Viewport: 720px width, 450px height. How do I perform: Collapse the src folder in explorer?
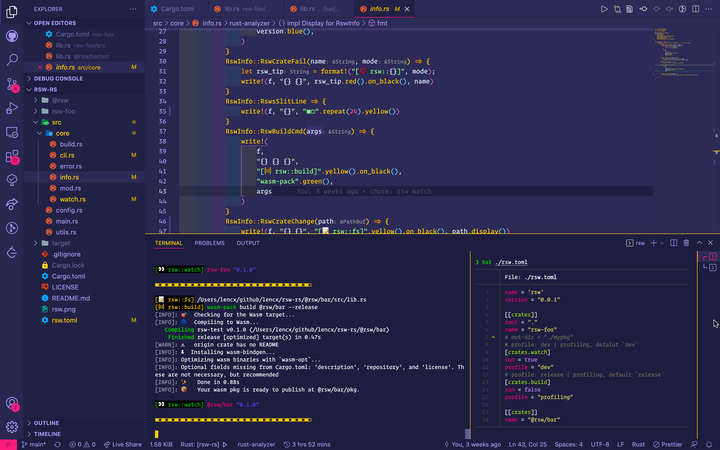[56, 122]
